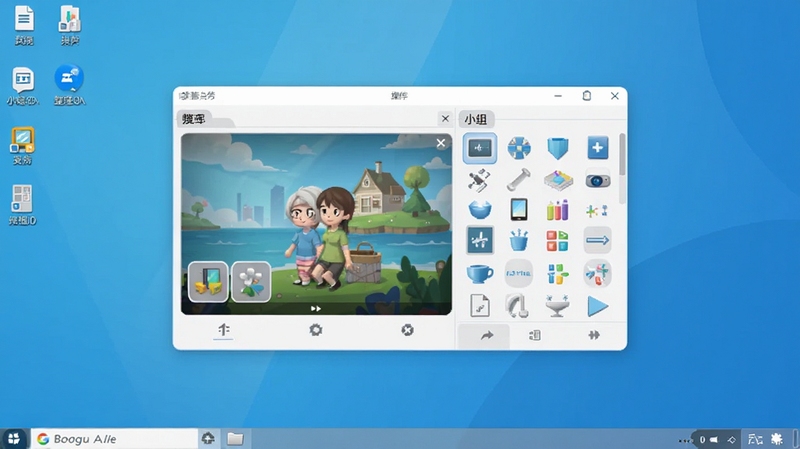800x449 pixels.
Task: Select the grey rounded tile with blue text
Action: (518, 273)
